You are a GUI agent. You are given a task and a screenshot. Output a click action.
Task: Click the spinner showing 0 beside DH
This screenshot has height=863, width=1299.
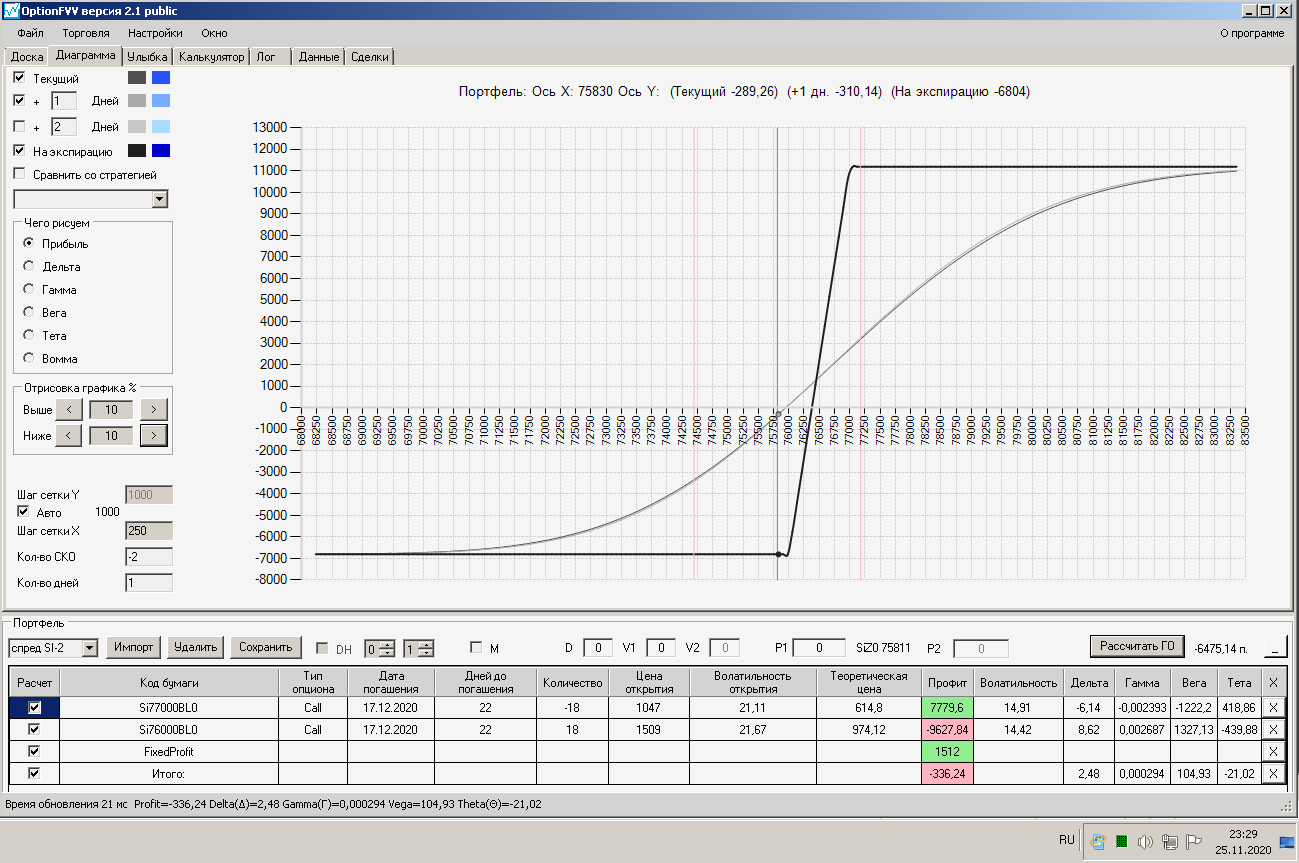380,648
